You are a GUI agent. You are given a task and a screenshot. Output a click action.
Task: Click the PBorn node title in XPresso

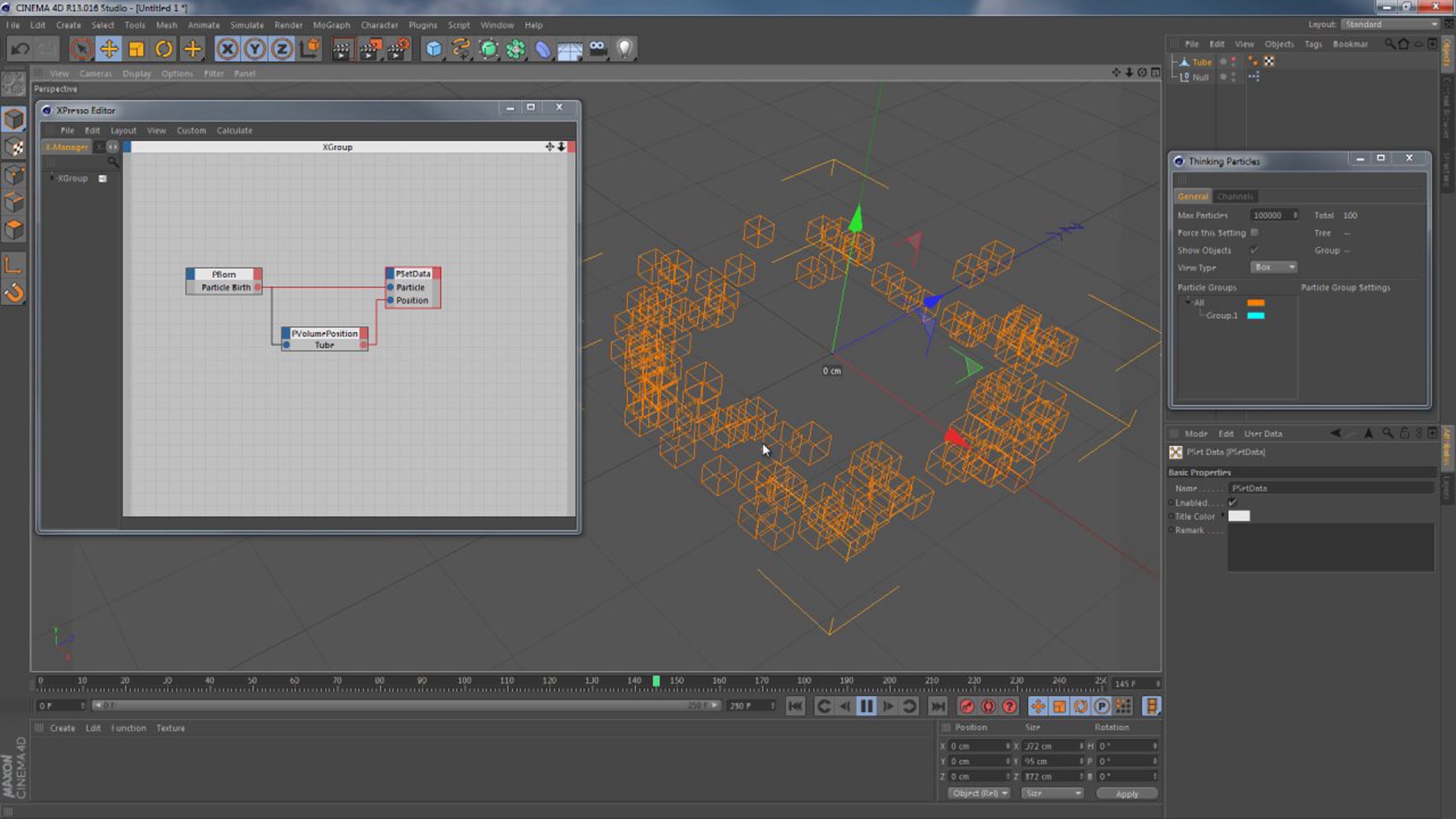(x=224, y=274)
